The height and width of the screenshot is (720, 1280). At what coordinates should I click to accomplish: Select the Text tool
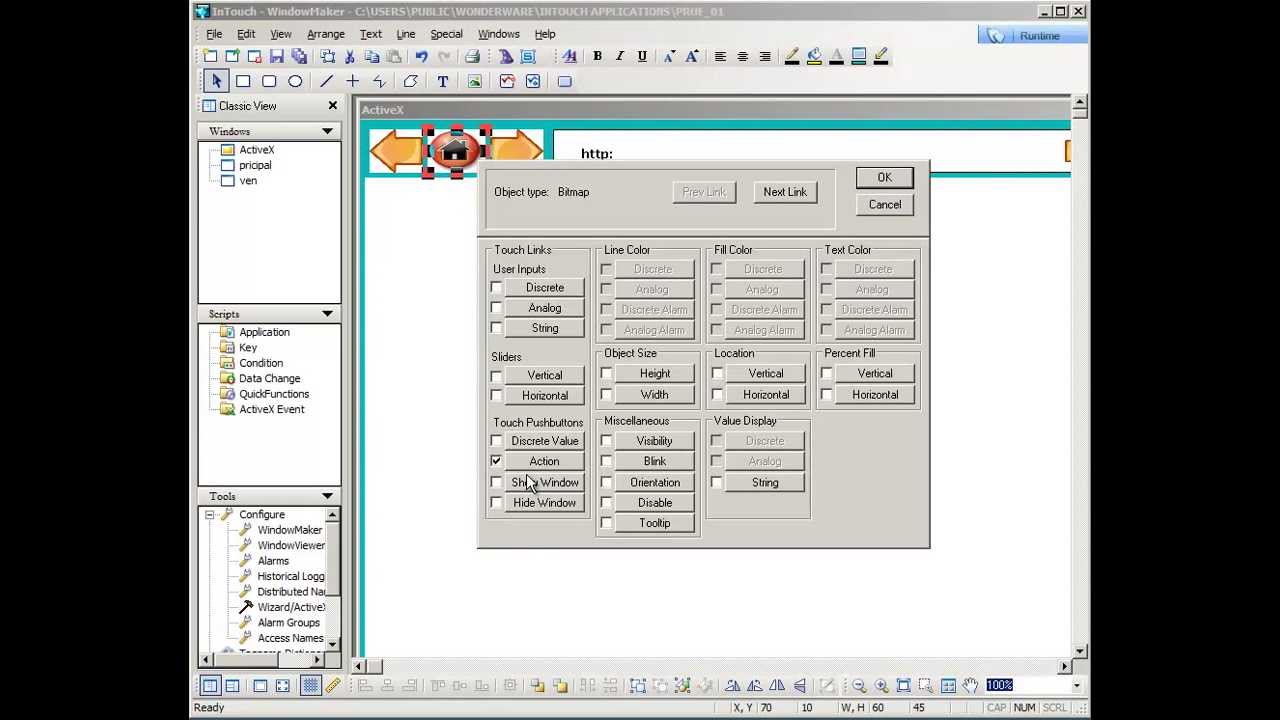click(442, 81)
